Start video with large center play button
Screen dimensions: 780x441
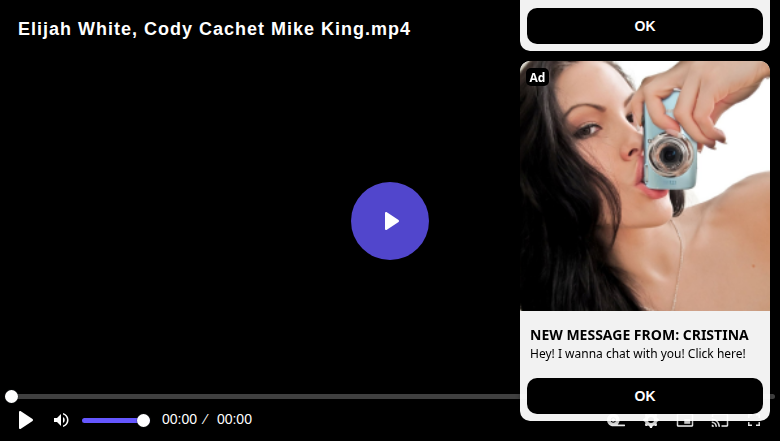390,221
